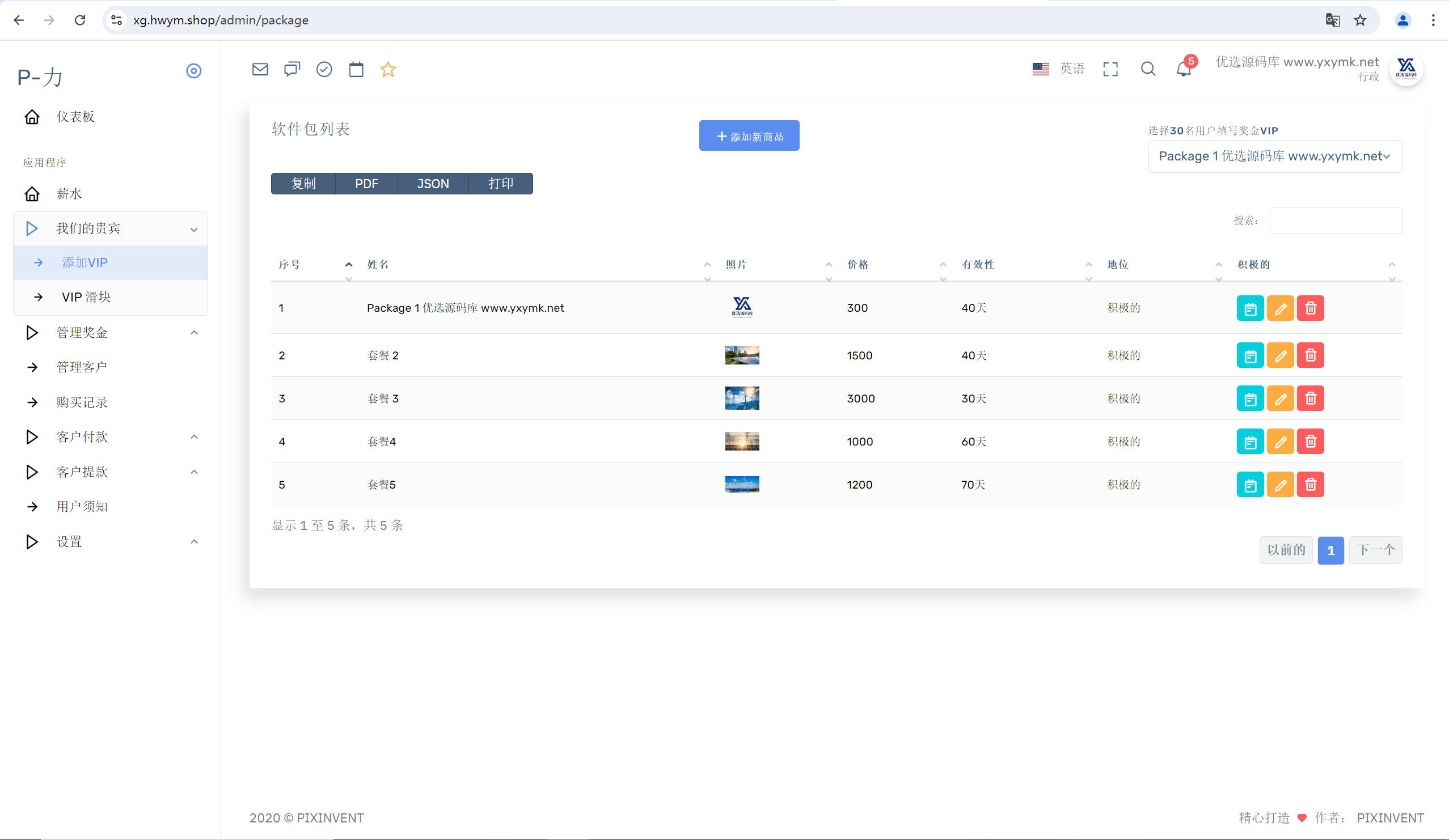Open the VIP 滑块 submenu item
Viewport: 1449px width, 840px height.
click(111, 297)
